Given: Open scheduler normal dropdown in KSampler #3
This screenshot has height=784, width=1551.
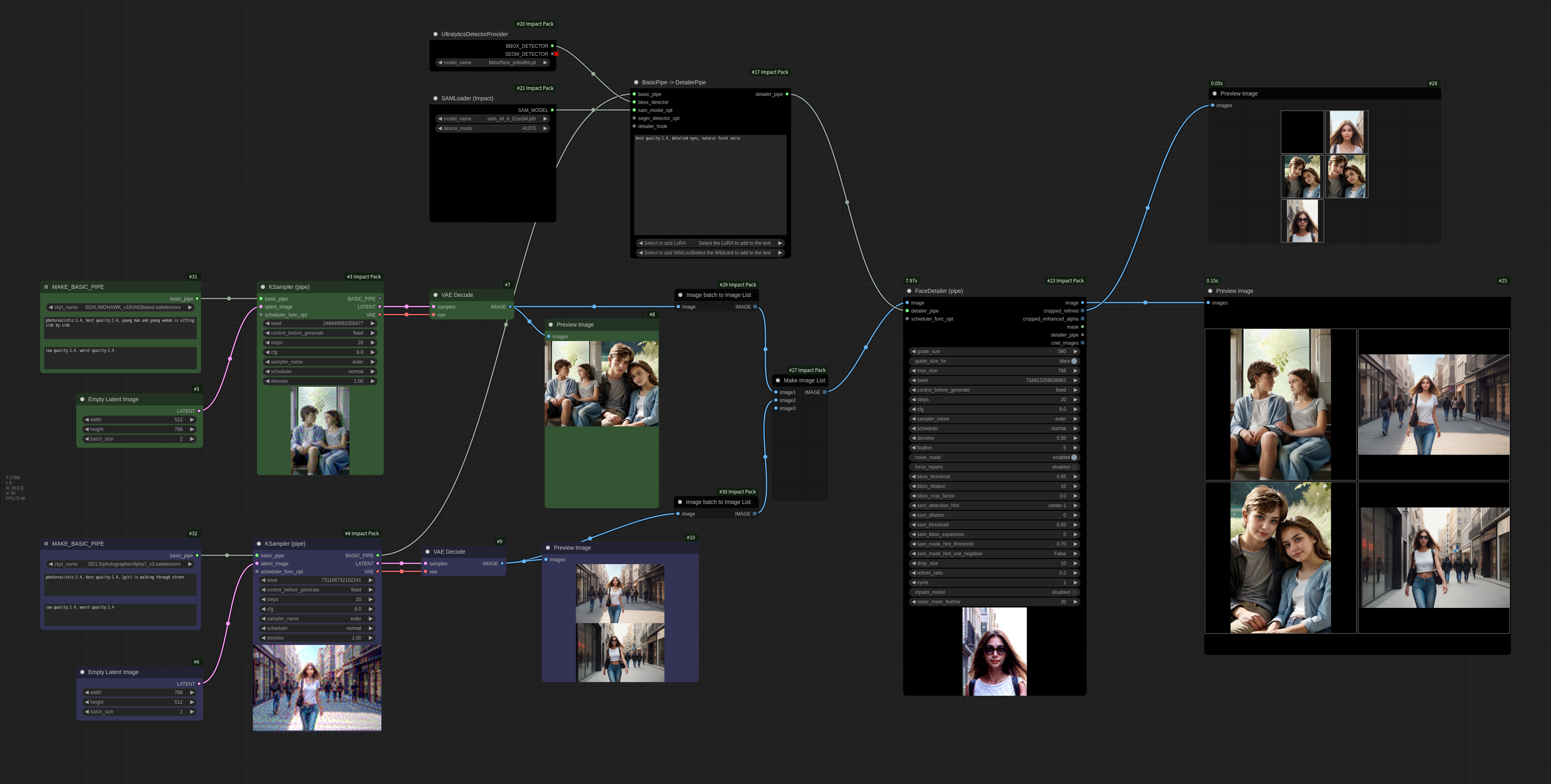Looking at the screenshot, I should point(320,372).
